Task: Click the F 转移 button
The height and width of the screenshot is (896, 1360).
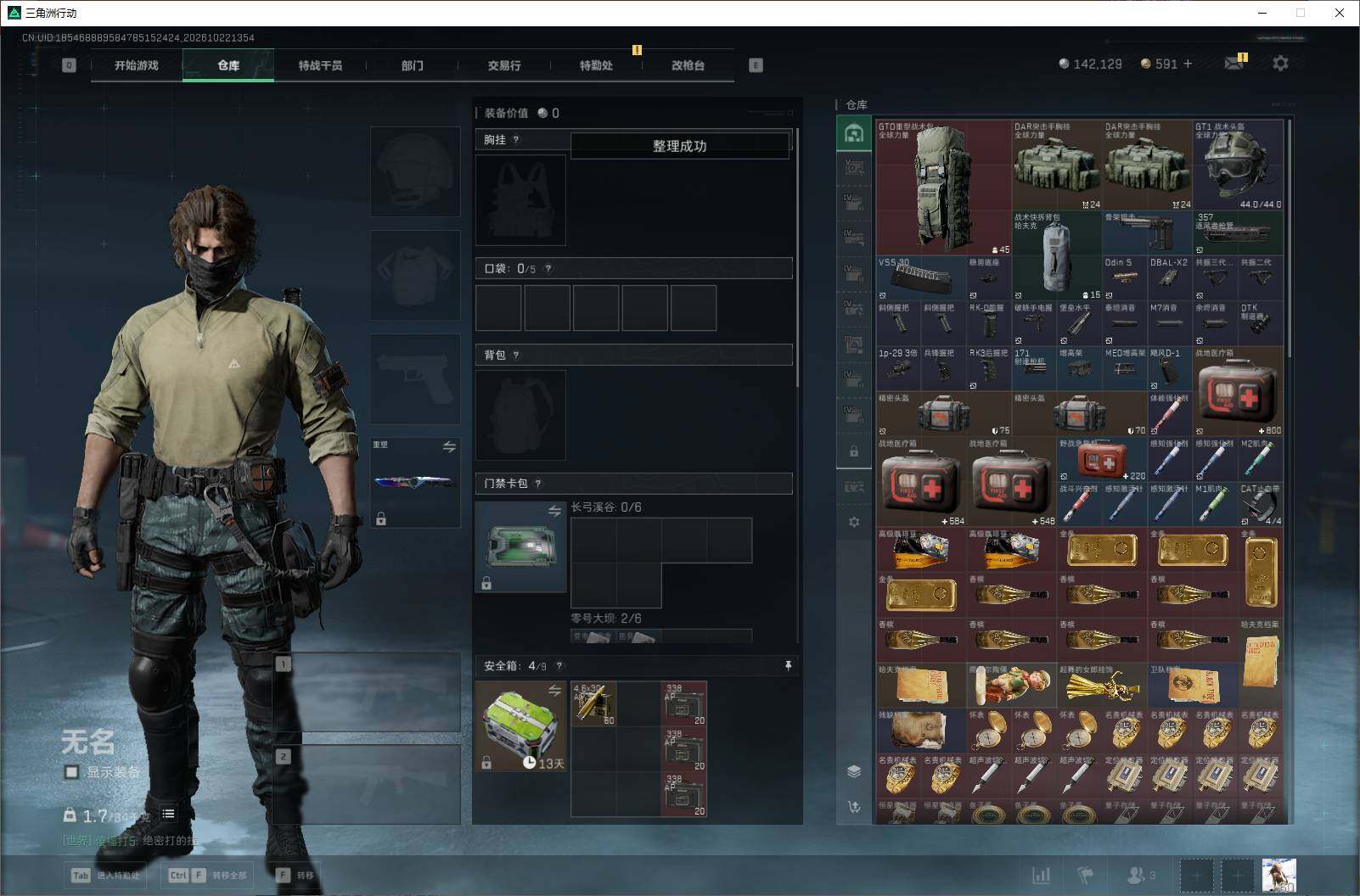Action: pyautogui.click(x=295, y=875)
